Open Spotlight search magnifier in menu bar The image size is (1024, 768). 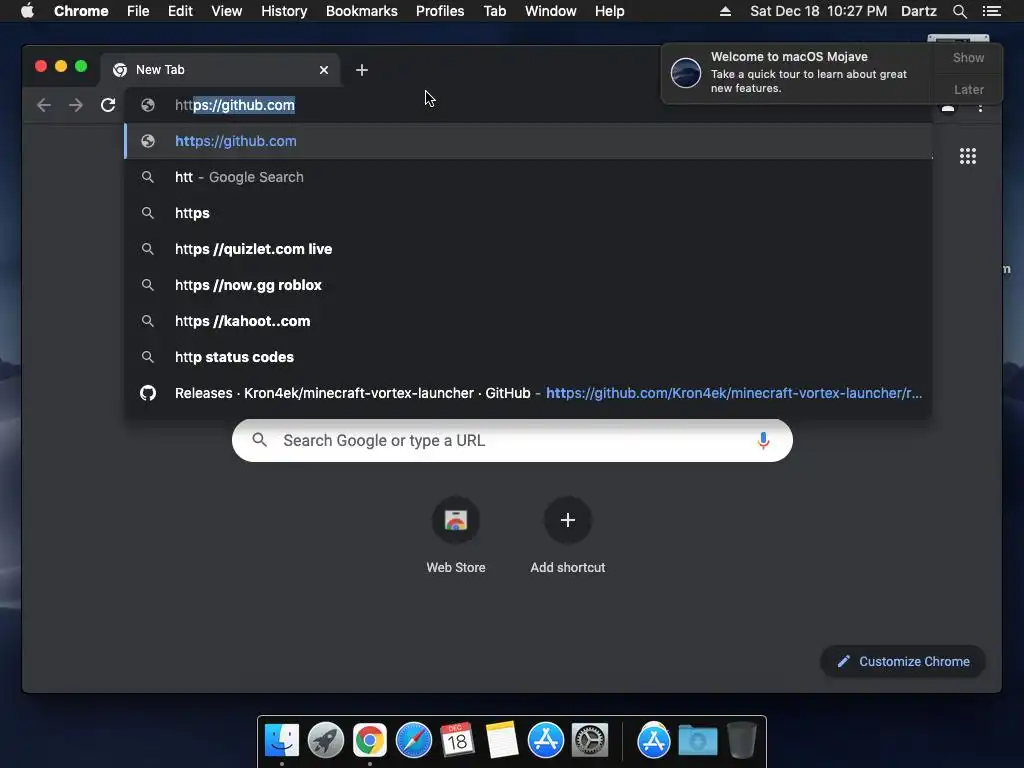[x=959, y=11]
